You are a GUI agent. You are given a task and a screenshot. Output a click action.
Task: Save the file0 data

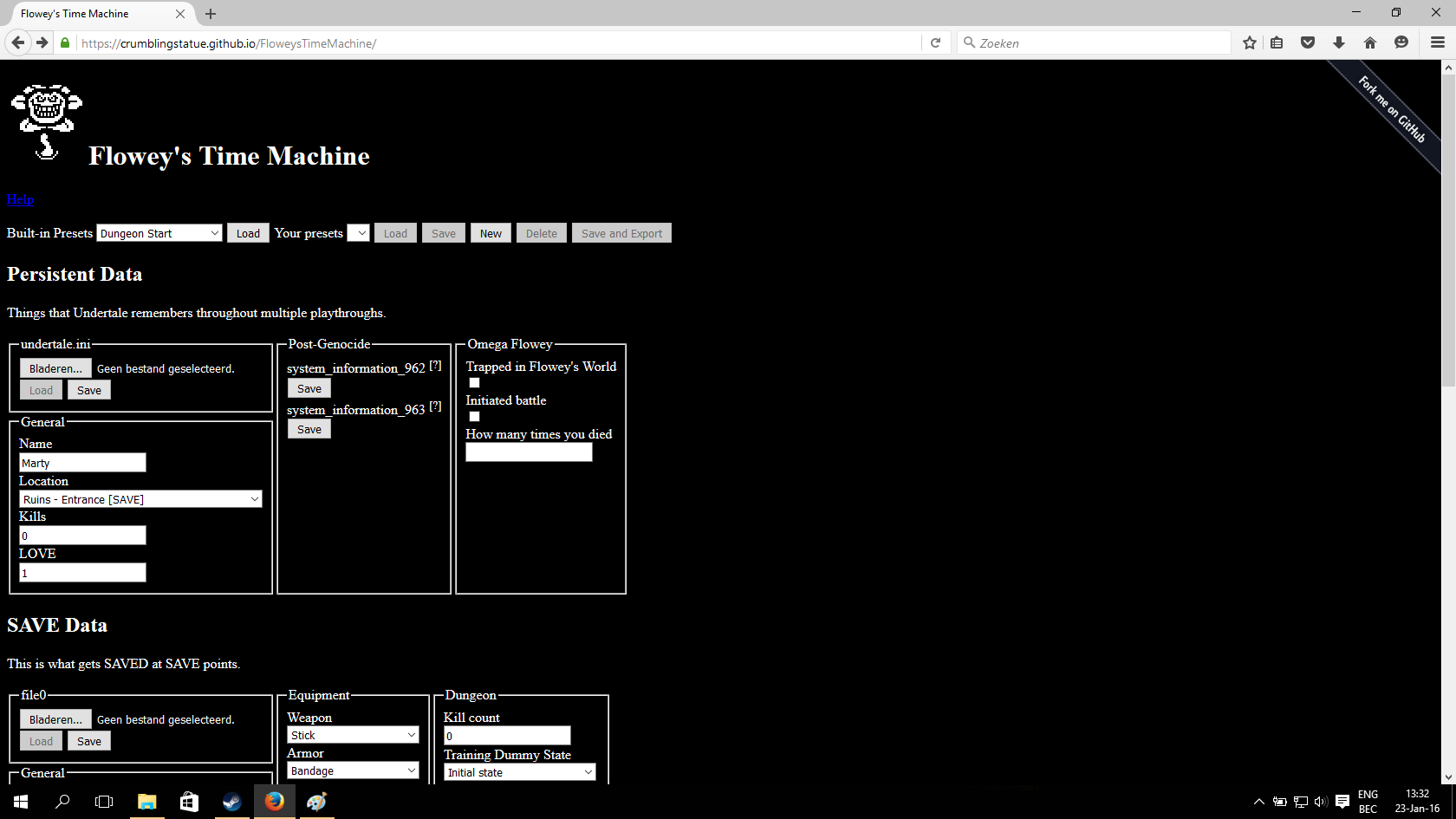pos(89,741)
